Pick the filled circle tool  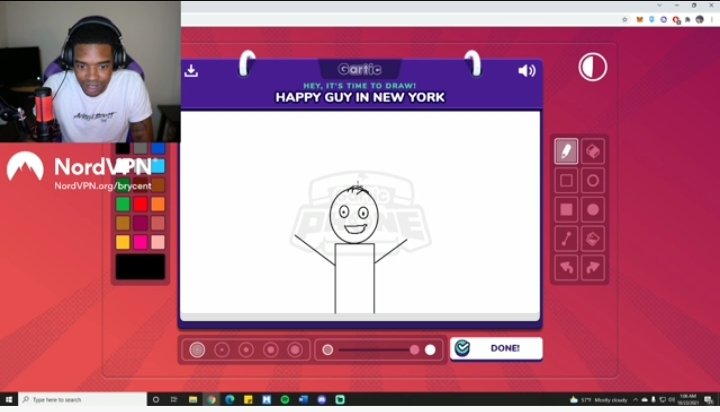point(593,210)
